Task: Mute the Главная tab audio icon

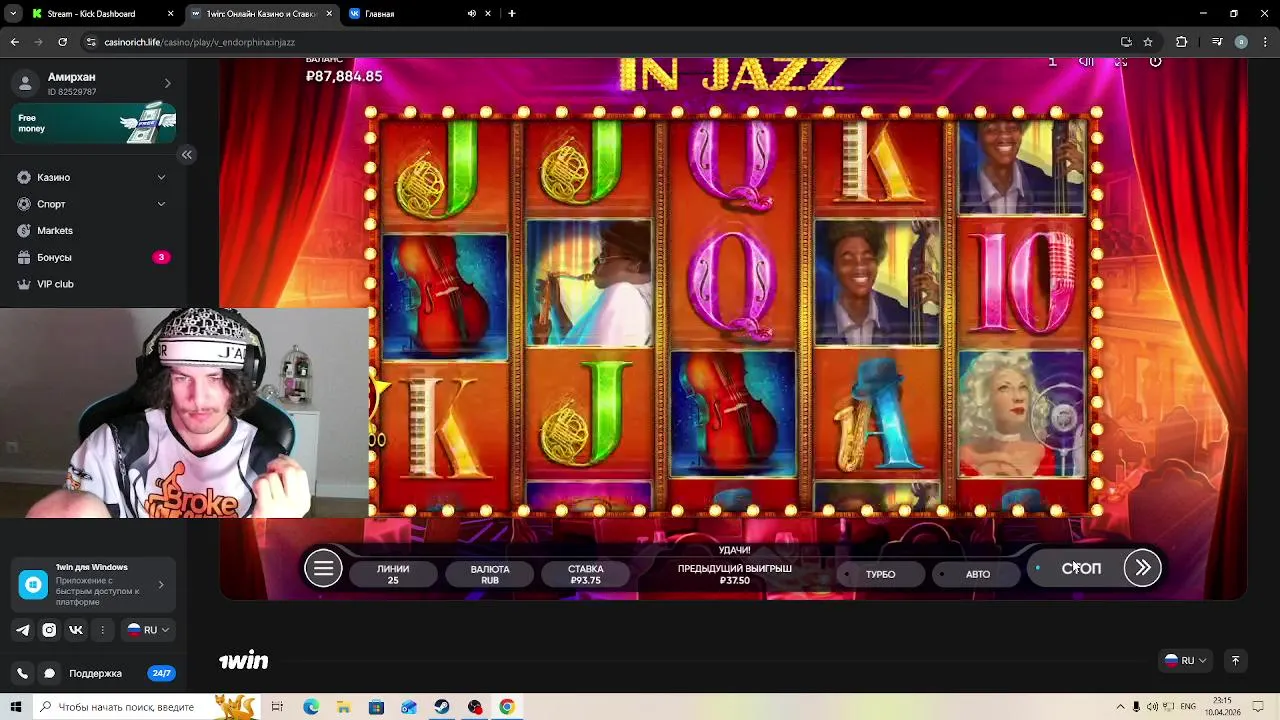Action: tap(471, 14)
